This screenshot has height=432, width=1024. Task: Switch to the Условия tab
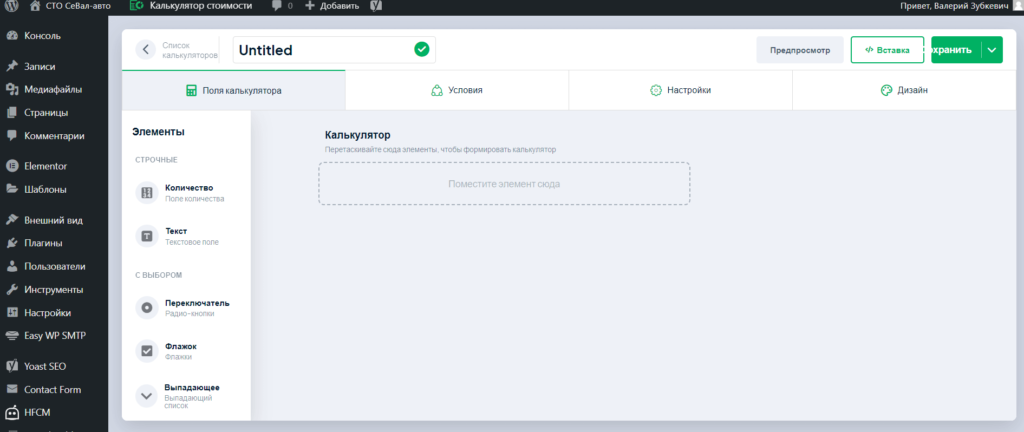(457, 90)
